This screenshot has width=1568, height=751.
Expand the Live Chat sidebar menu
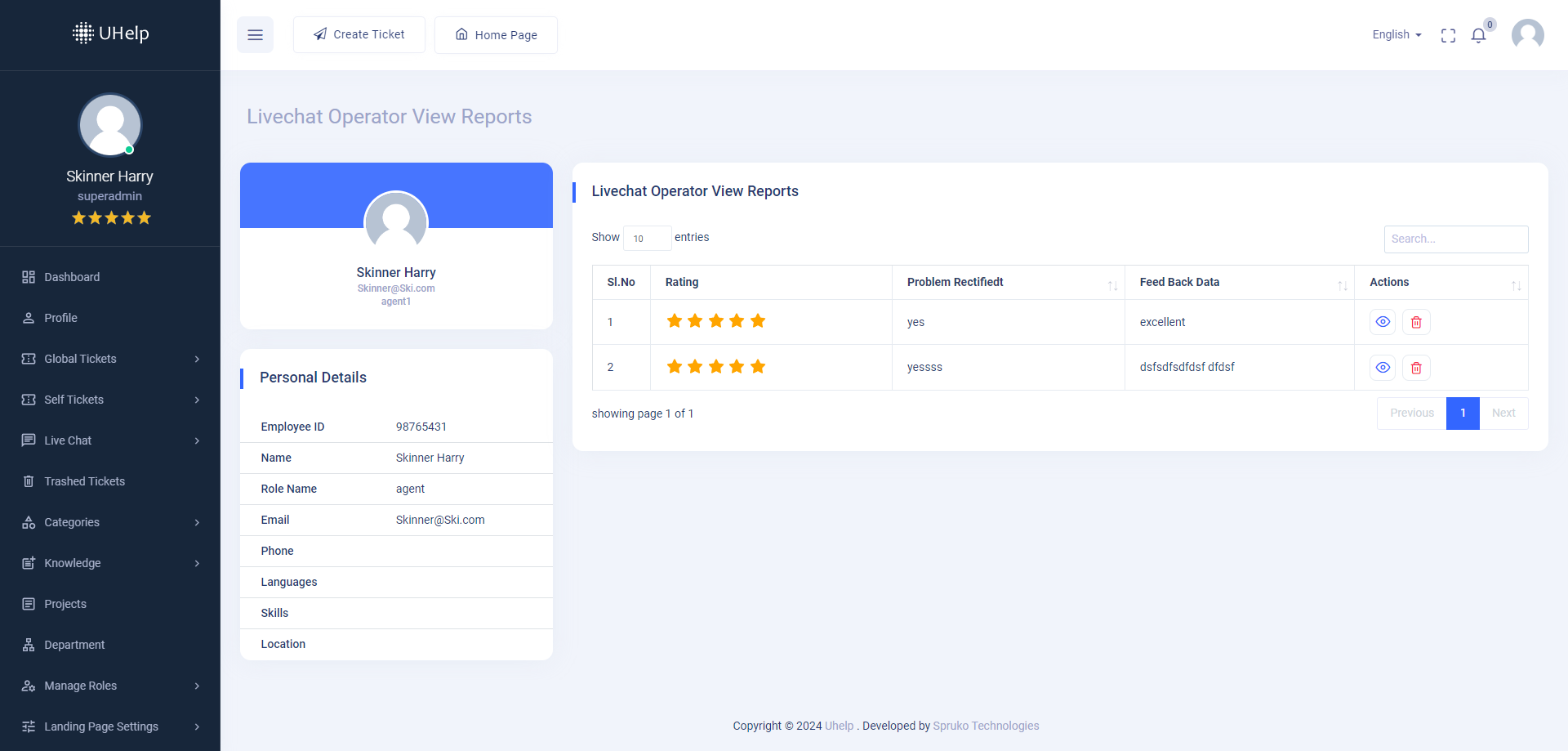click(x=67, y=440)
